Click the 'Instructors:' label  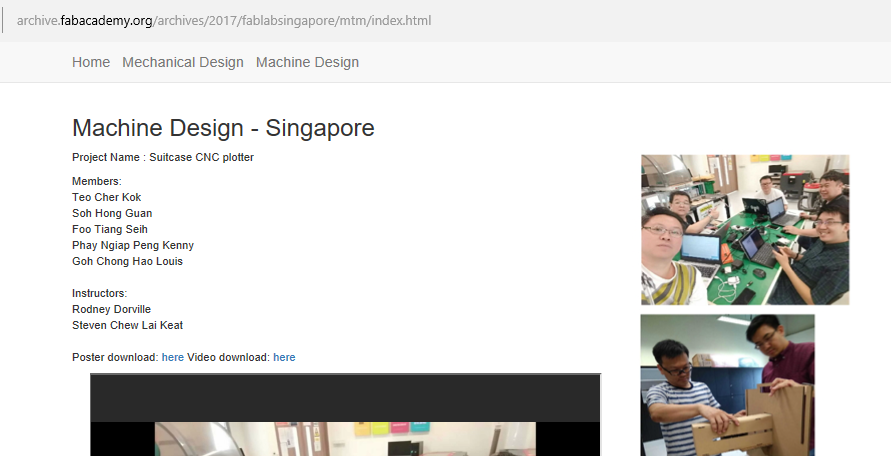point(99,293)
